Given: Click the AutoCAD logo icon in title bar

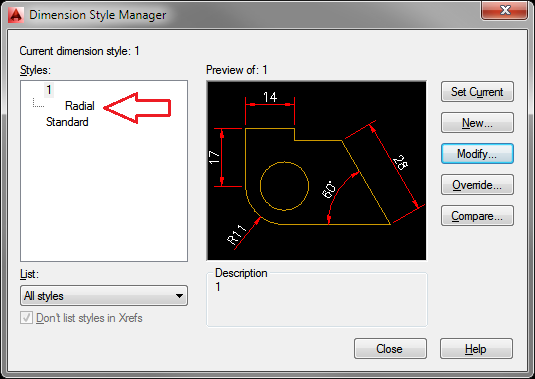Looking at the screenshot, I should tap(16, 15).
